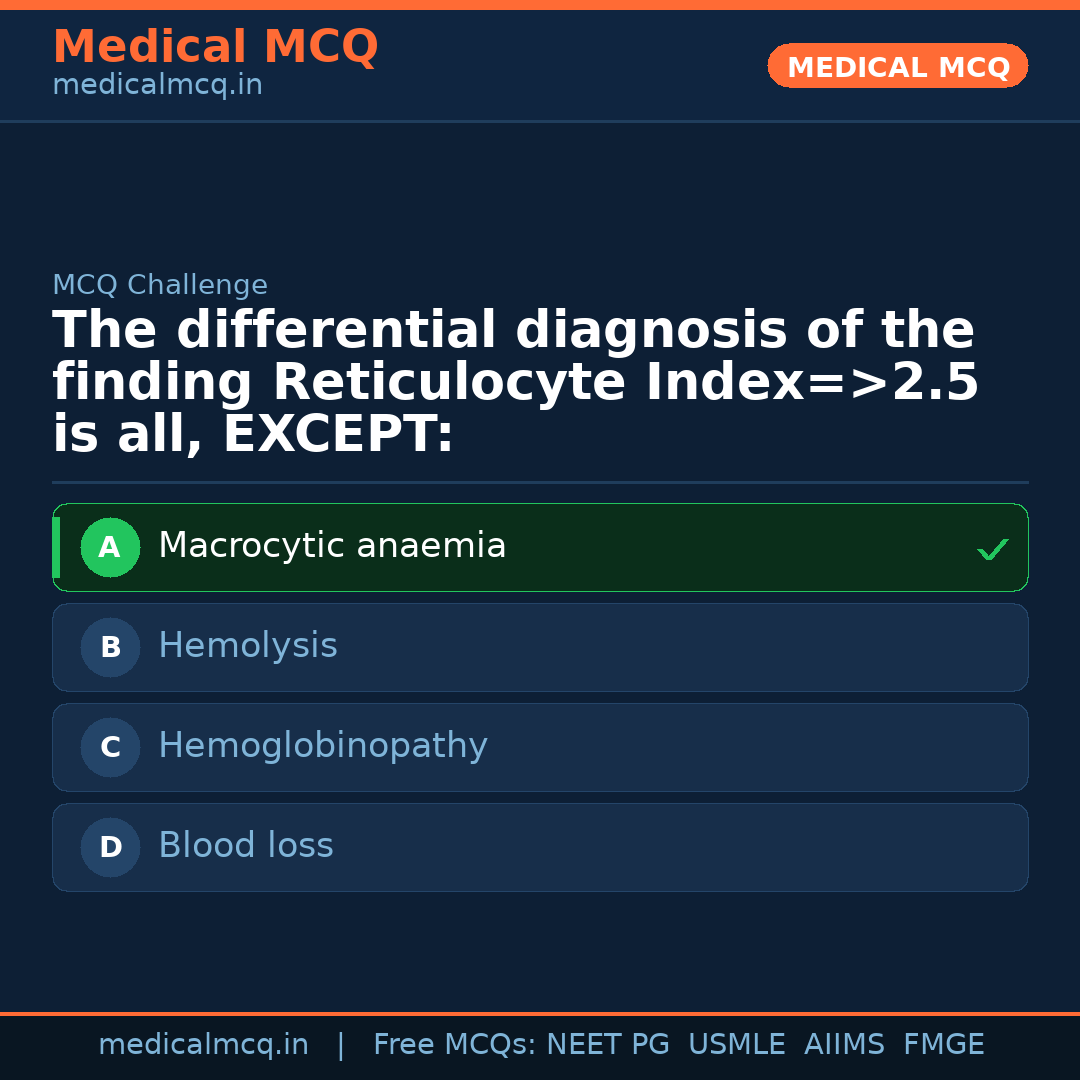Click the letter C circle icon

point(110,747)
